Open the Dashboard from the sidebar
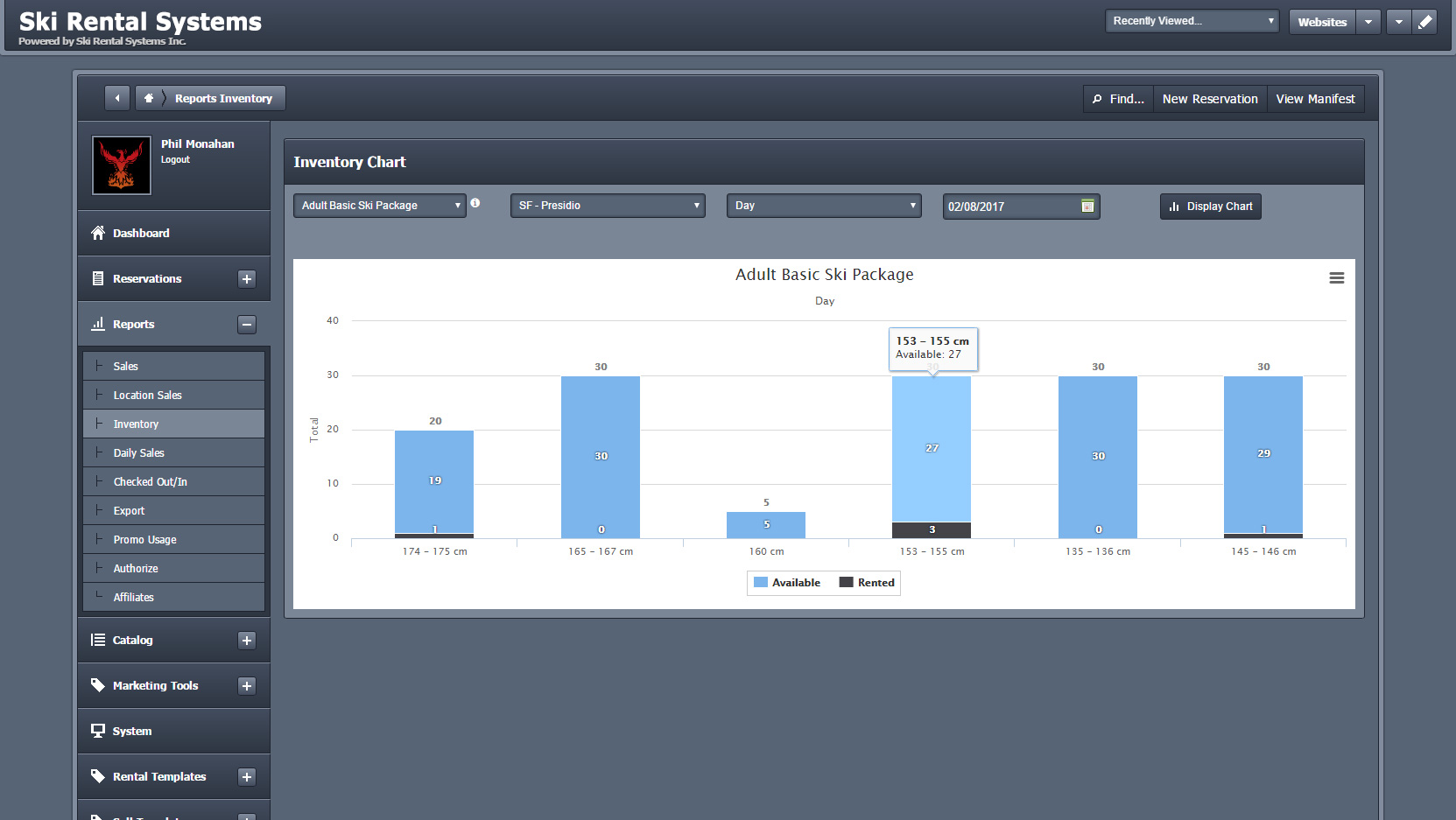 pos(140,233)
